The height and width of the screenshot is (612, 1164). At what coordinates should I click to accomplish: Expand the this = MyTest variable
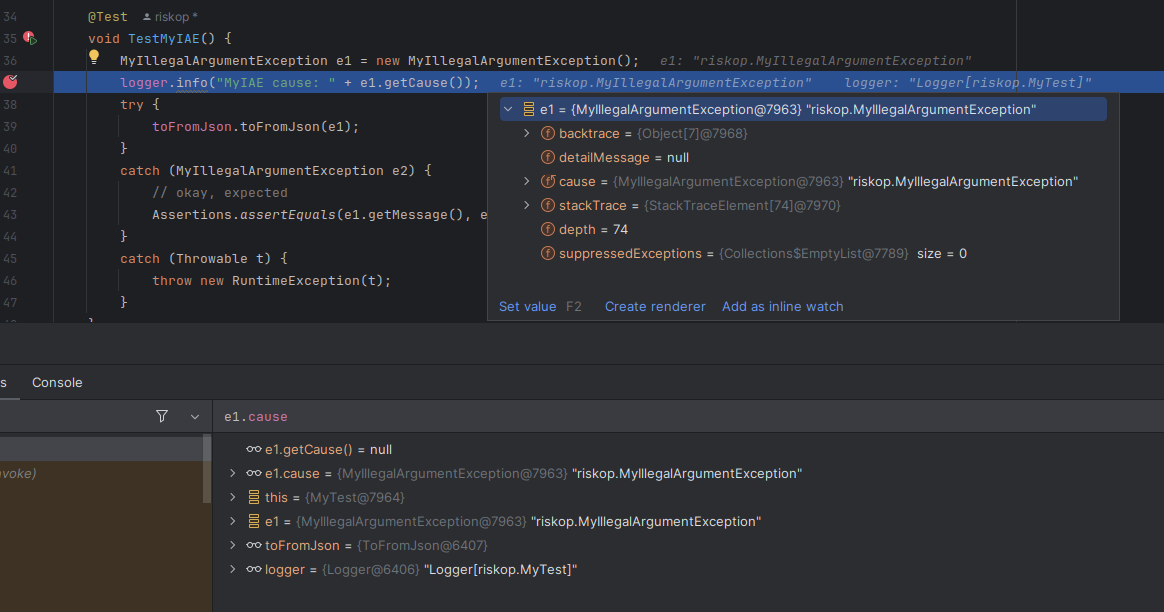233,497
